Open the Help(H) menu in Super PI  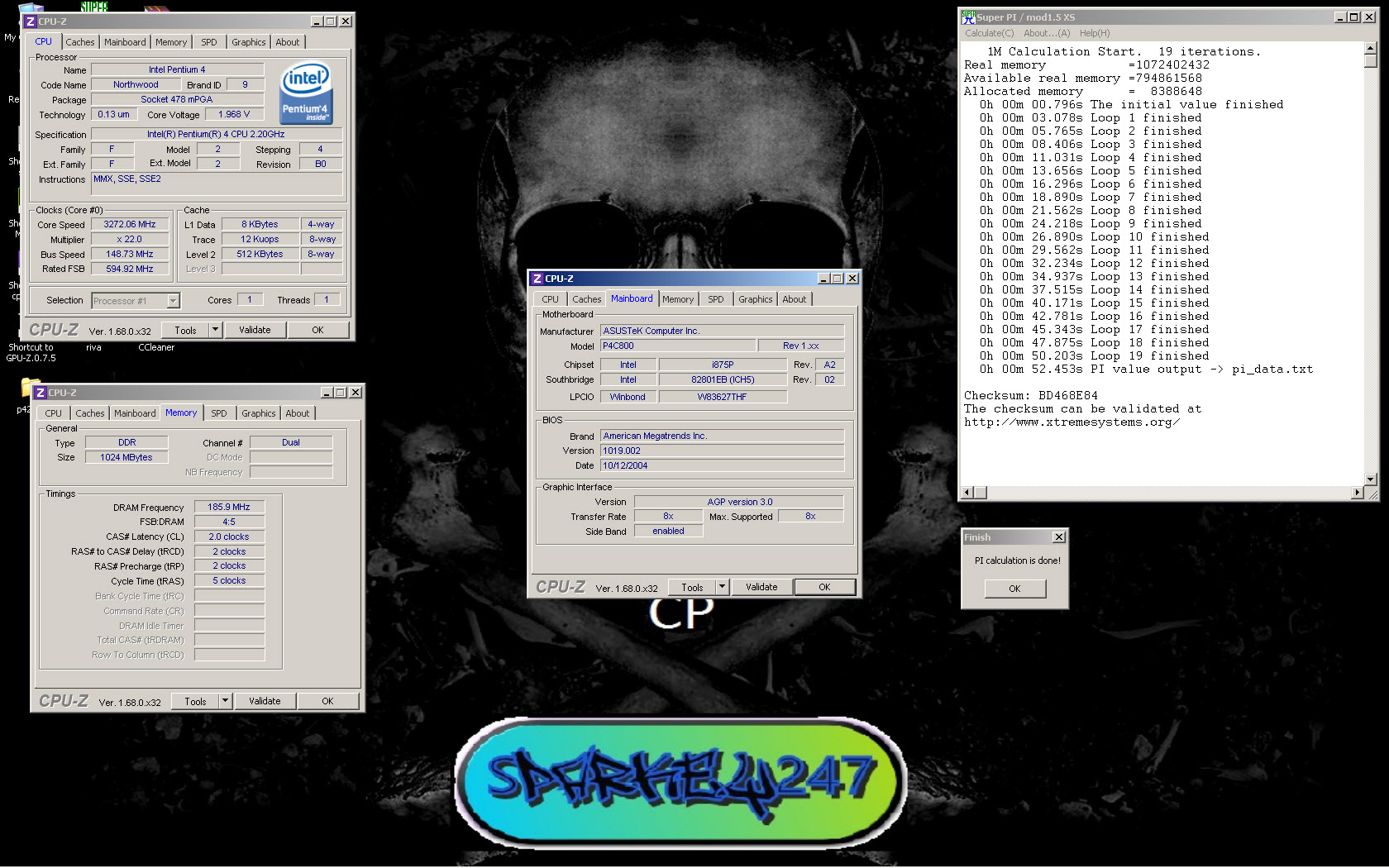(x=1095, y=33)
